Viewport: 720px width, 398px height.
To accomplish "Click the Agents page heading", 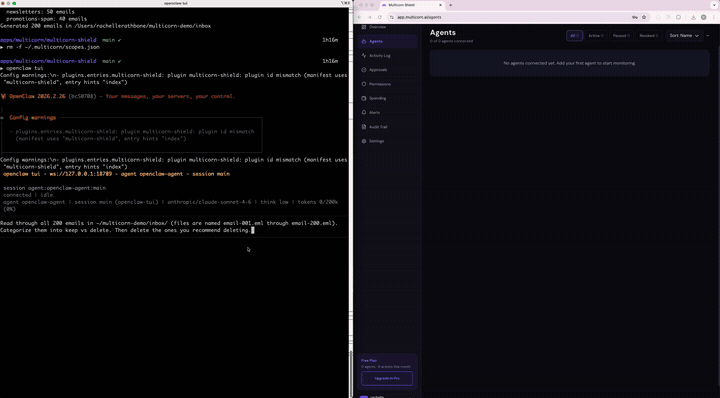I will pyautogui.click(x=443, y=33).
